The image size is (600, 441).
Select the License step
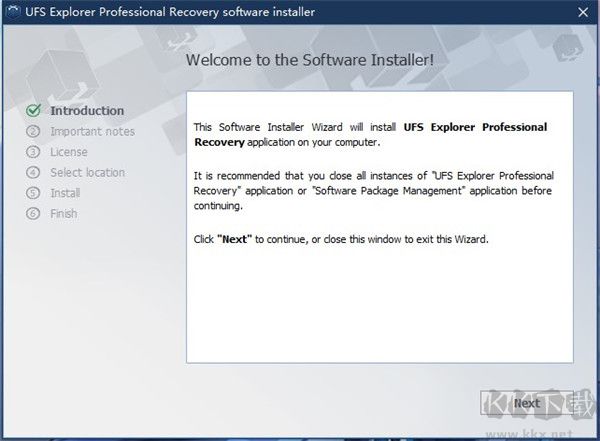tap(69, 152)
